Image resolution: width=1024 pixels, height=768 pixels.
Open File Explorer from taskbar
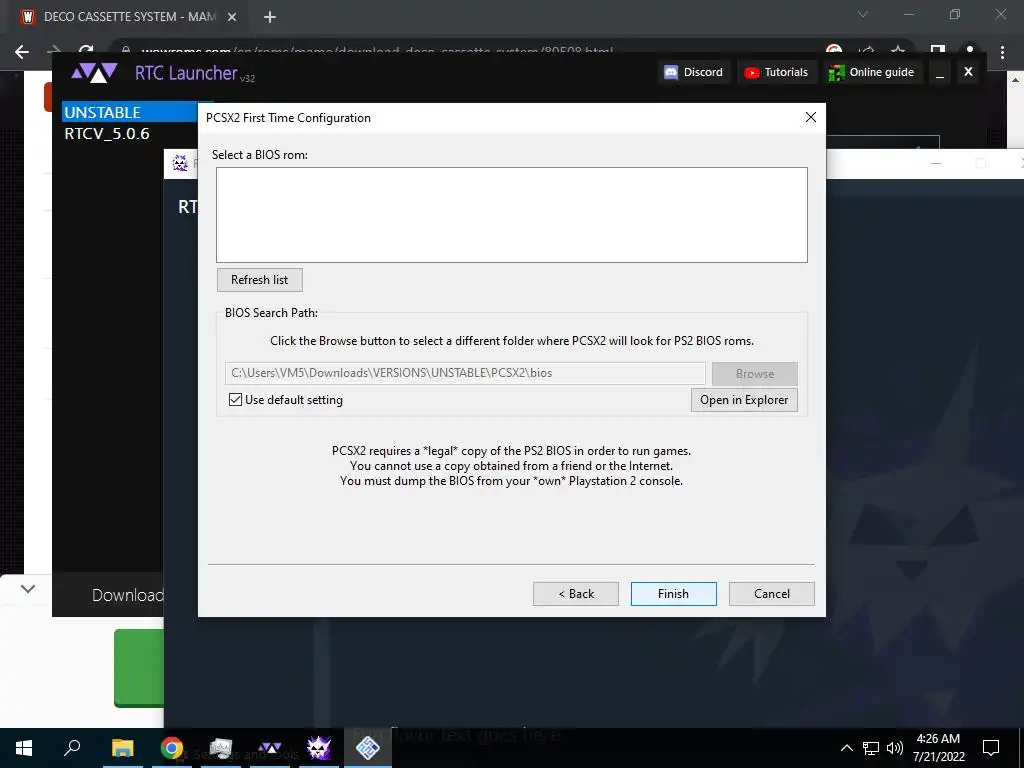[x=122, y=748]
